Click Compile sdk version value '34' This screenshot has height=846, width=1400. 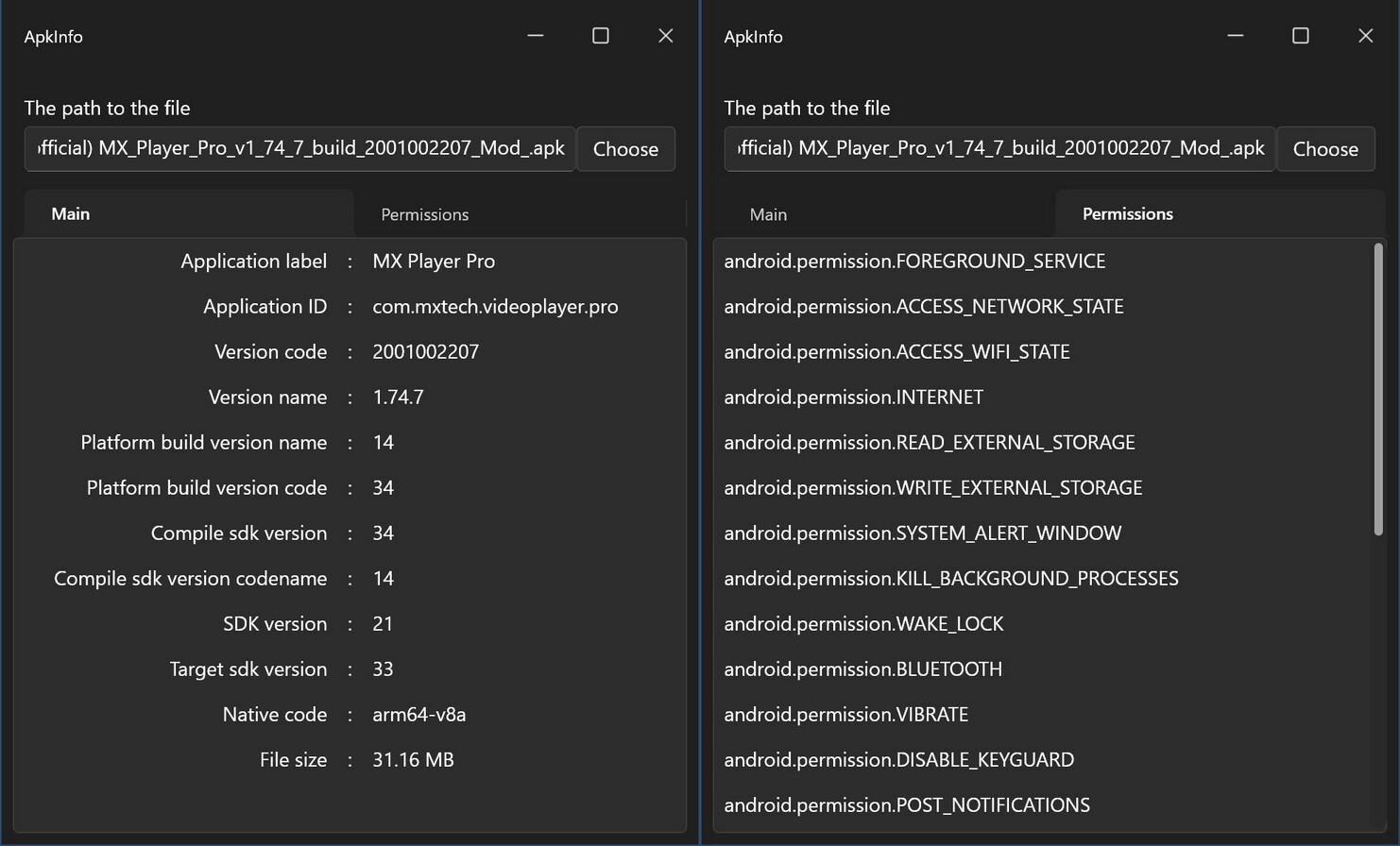point(383,533)
